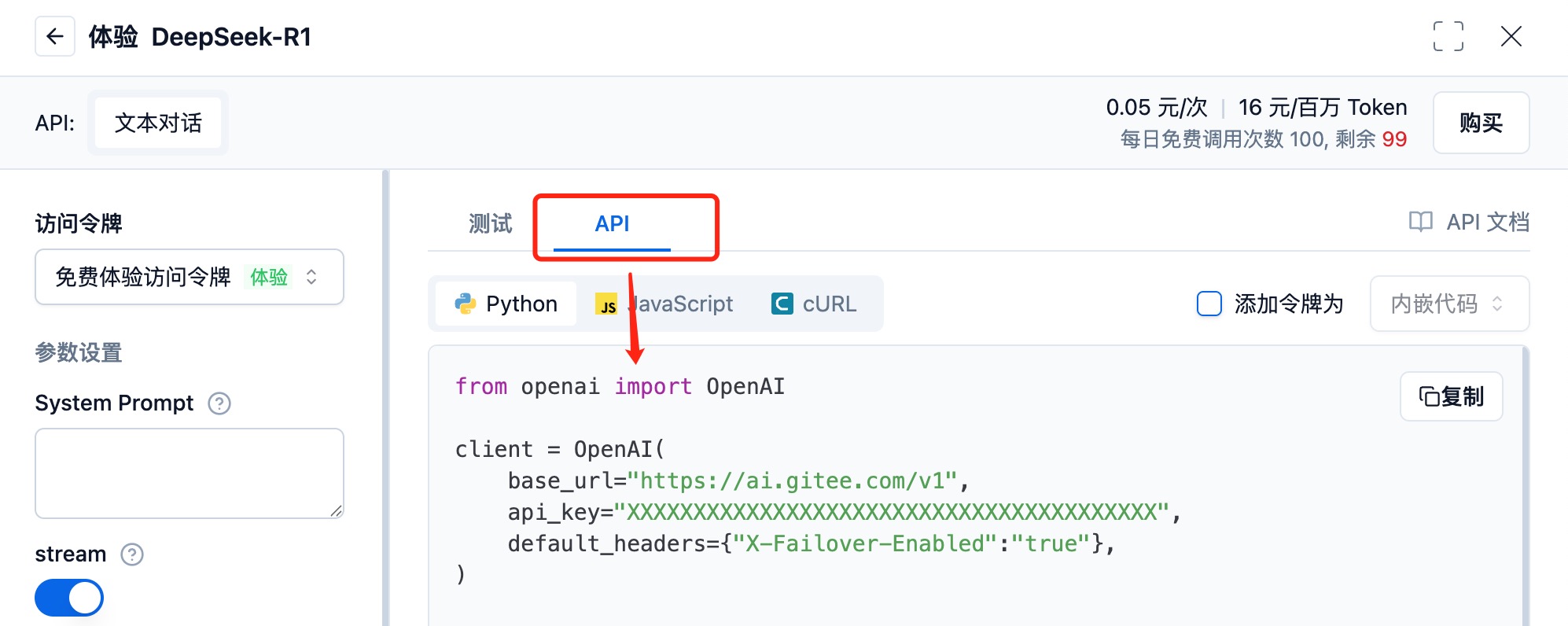Close the DeepSeek-R1 experience panel
1568x626 pixels.
coord(1511,36)
